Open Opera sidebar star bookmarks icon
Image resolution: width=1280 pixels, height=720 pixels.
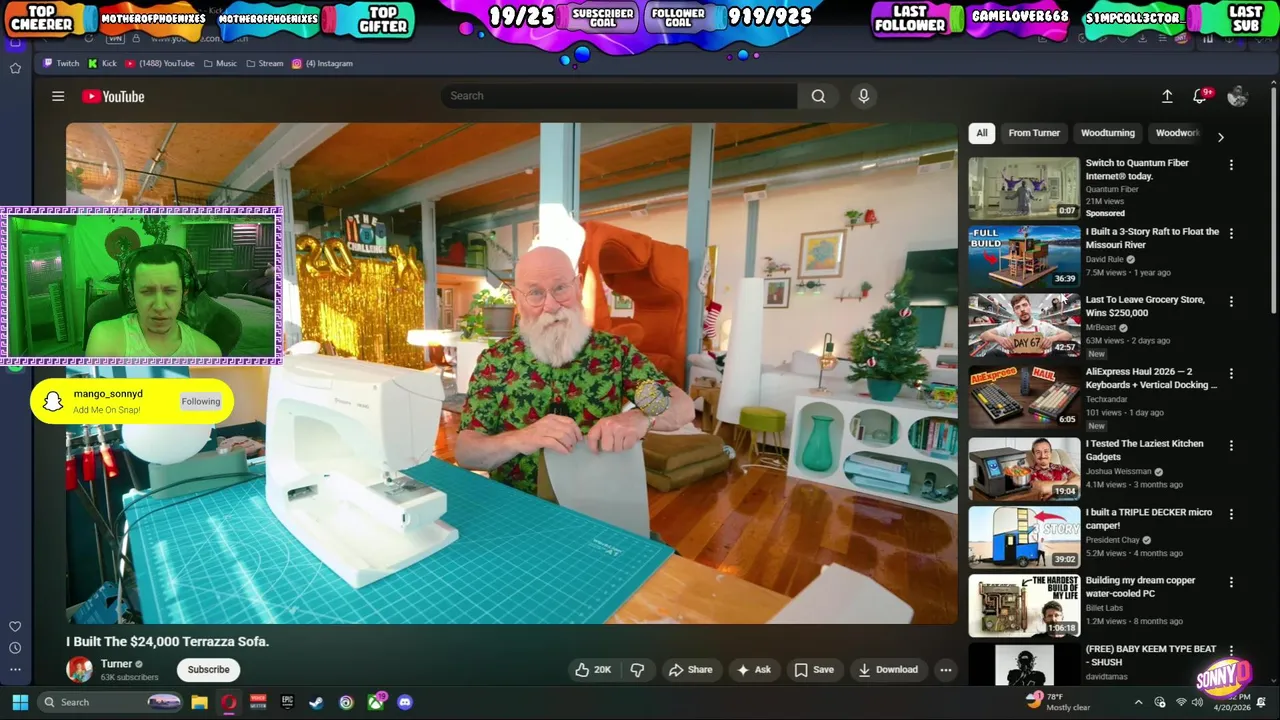point(15,68)
